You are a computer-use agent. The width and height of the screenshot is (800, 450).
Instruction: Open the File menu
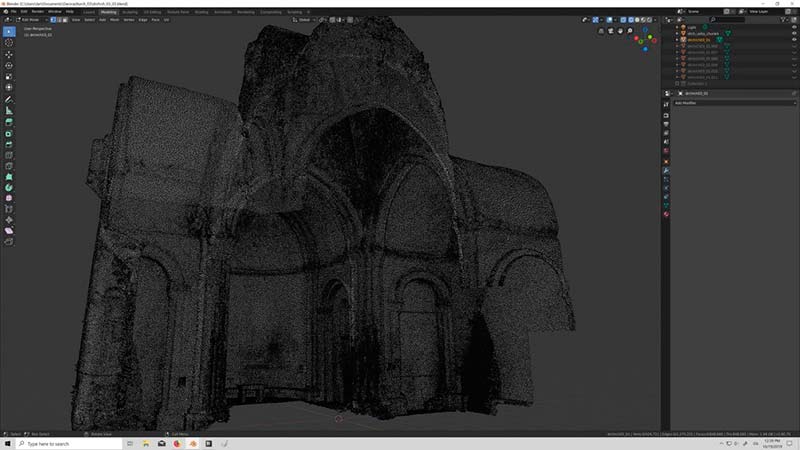tap(14, 11)
